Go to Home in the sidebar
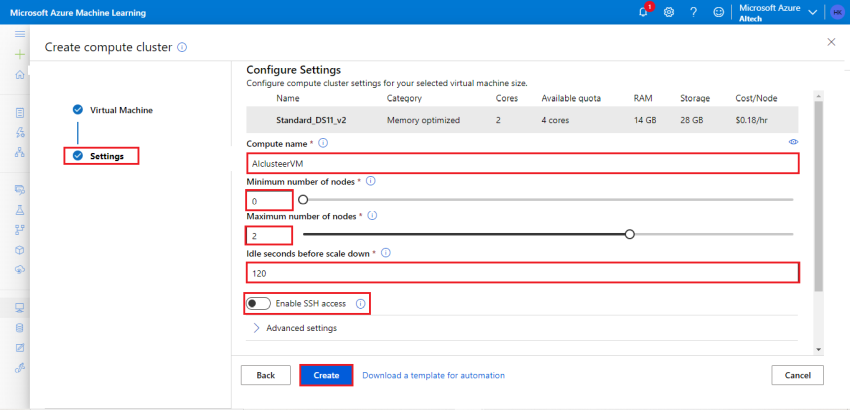This screenshot has height=410, width=850. (x=20, y=74)
